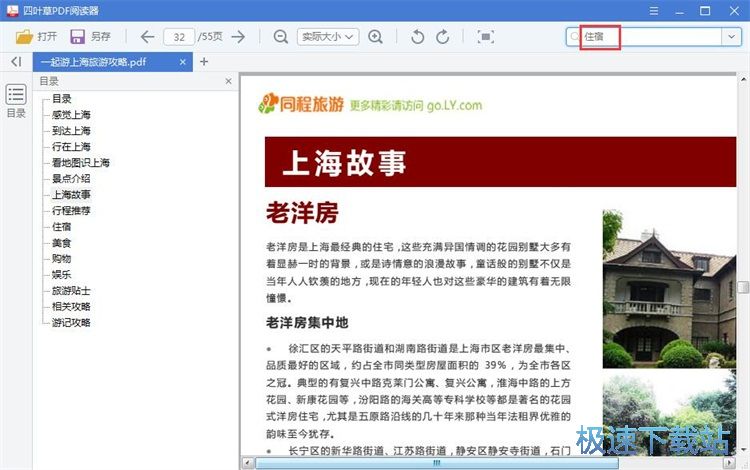Viewport: 750px width, 470px height.
Task: Click horizontal scrollbar left arrow
Action: tap(248, 463)
